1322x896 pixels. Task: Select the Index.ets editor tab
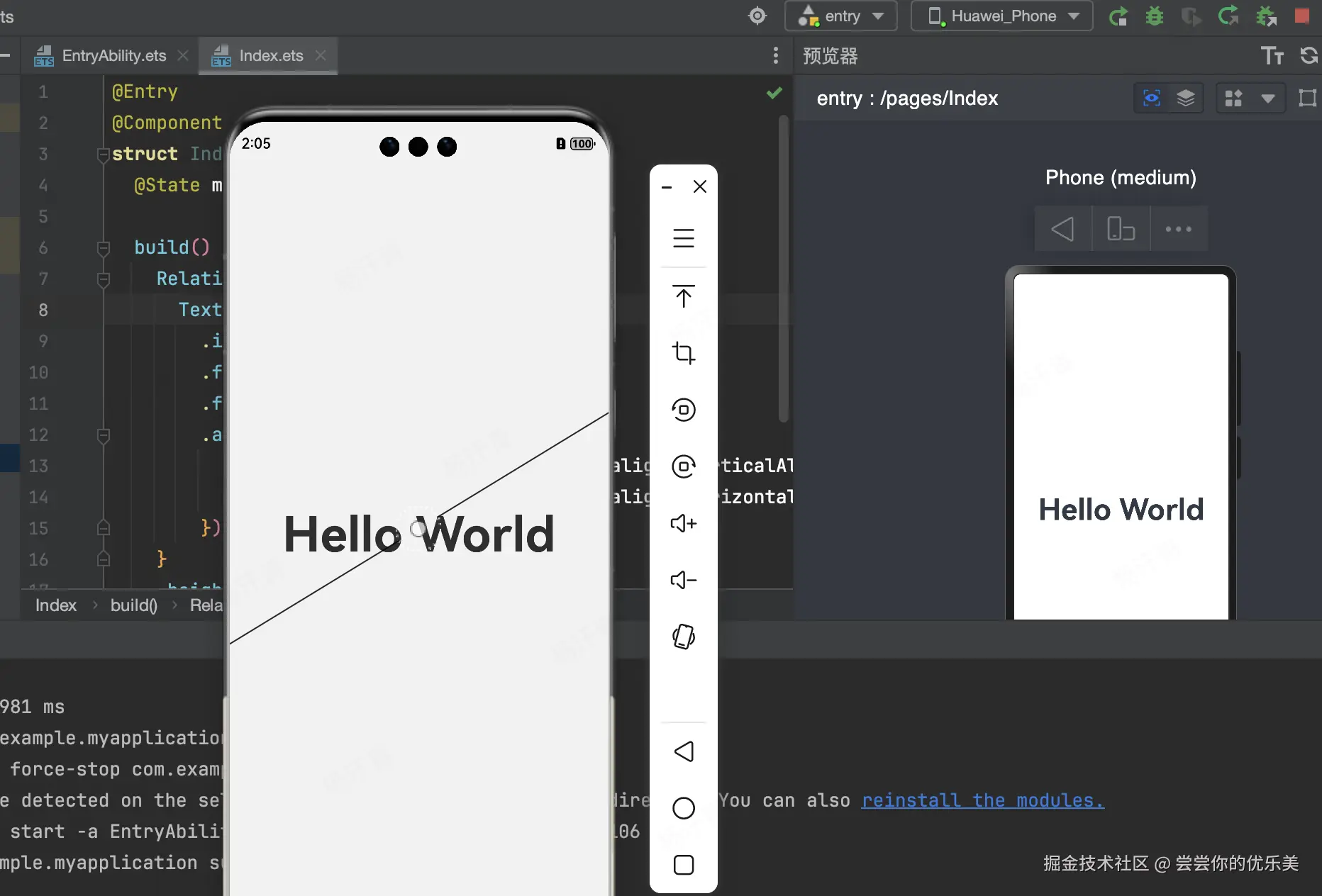270,55
